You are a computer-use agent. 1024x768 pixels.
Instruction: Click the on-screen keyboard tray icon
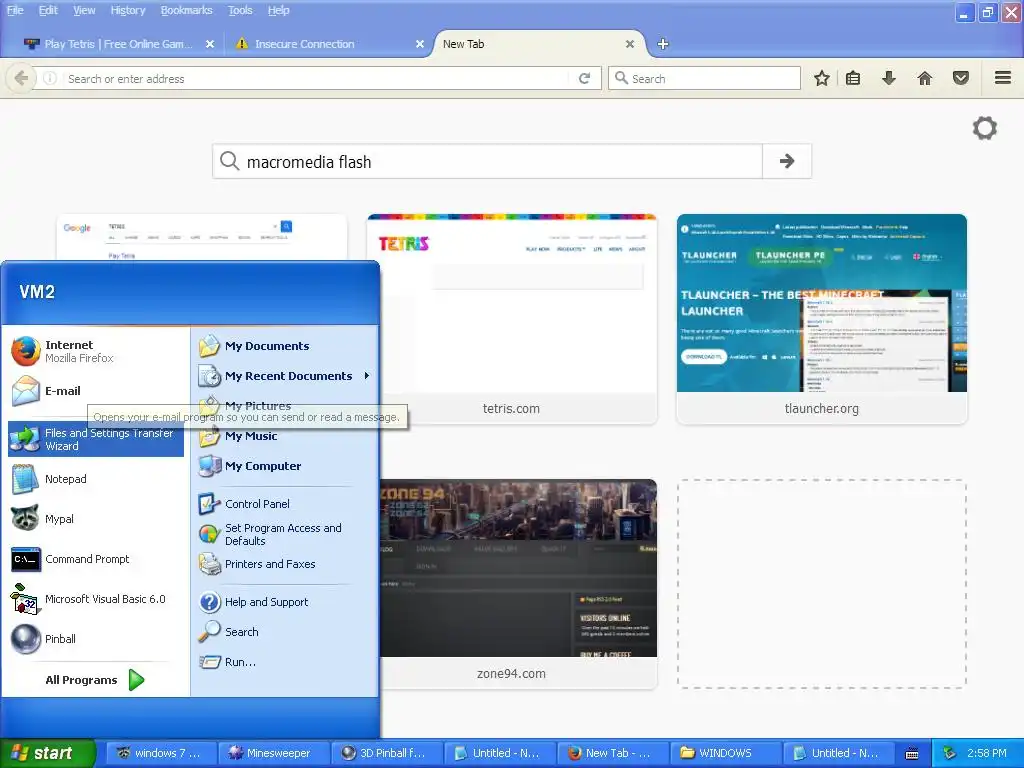click(x=912, y=754)
